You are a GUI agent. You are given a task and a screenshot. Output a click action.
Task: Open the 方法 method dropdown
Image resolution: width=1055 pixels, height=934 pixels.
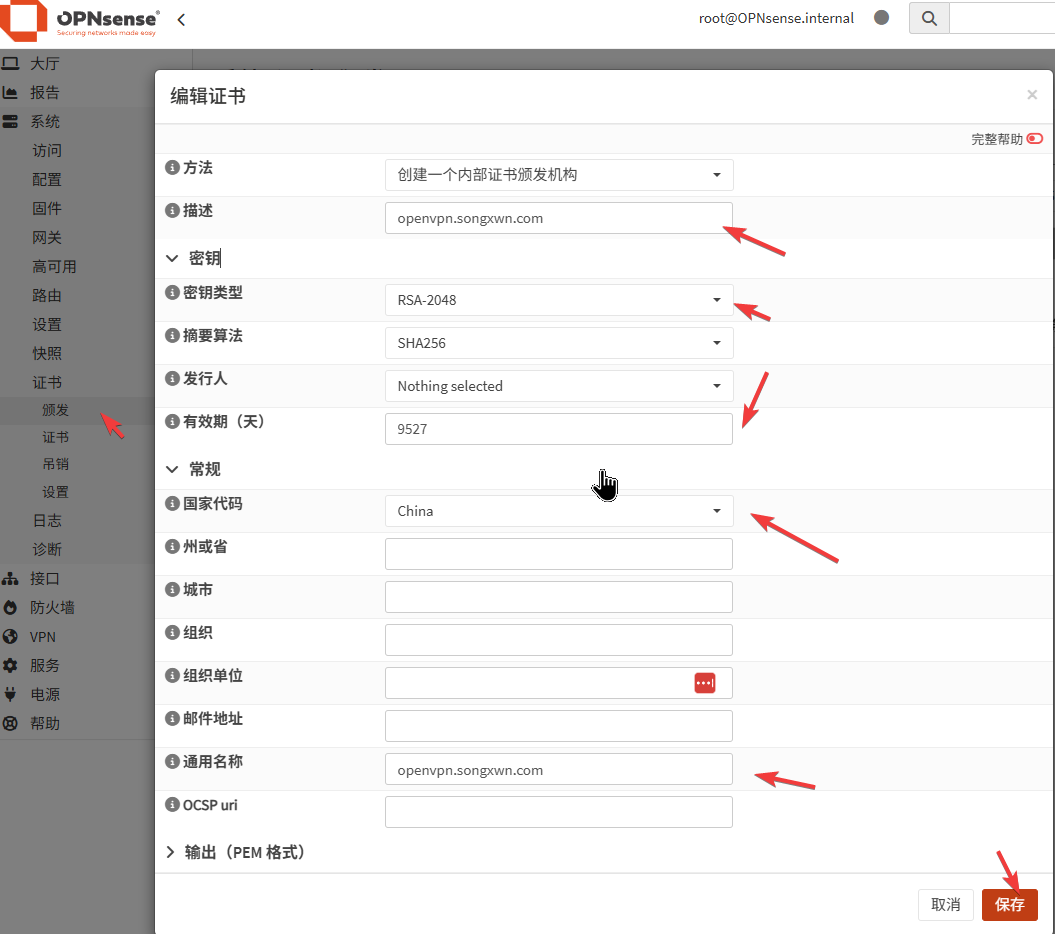point(558,175)
